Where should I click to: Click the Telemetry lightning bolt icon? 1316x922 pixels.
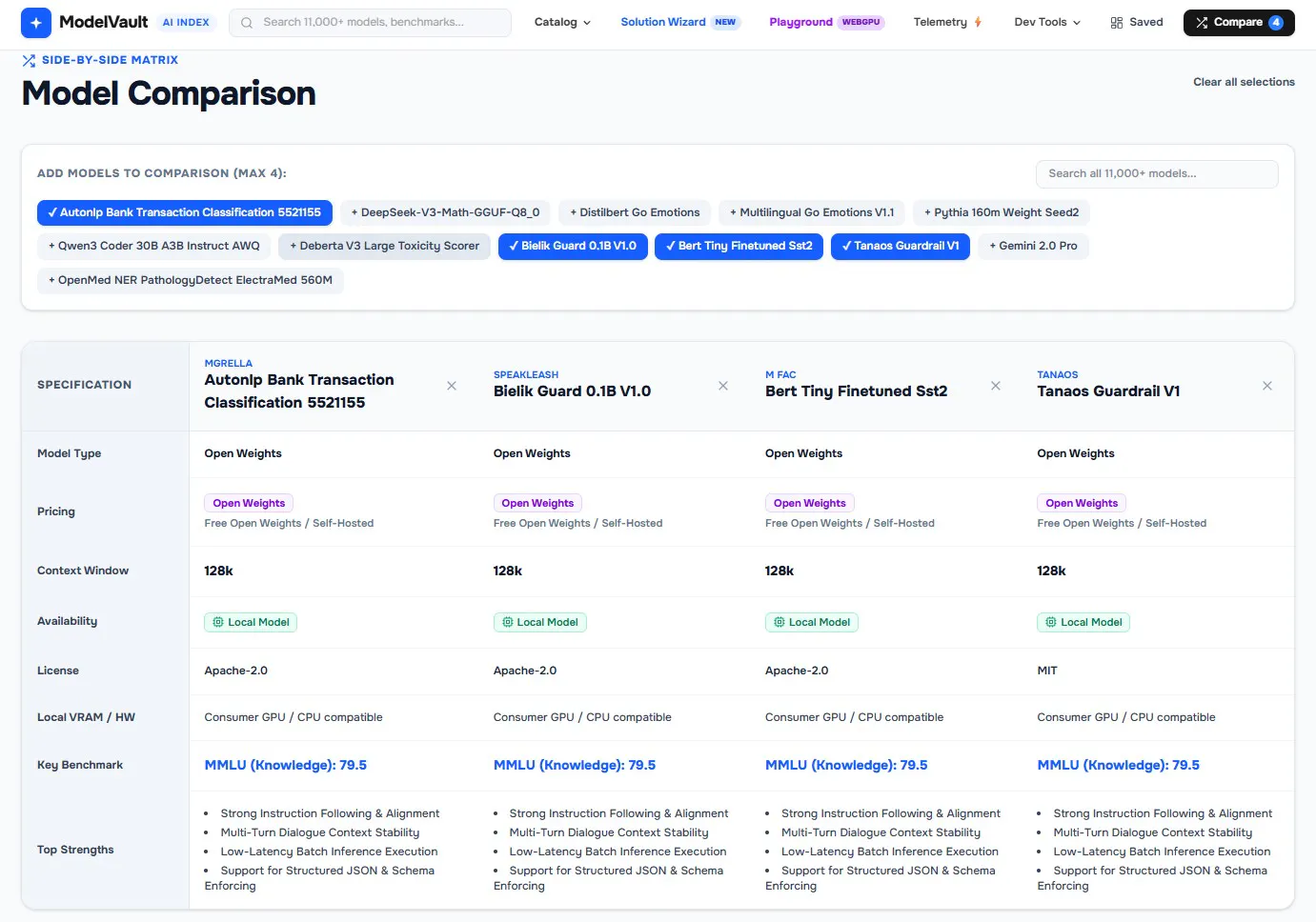click(x=978, y=22)
